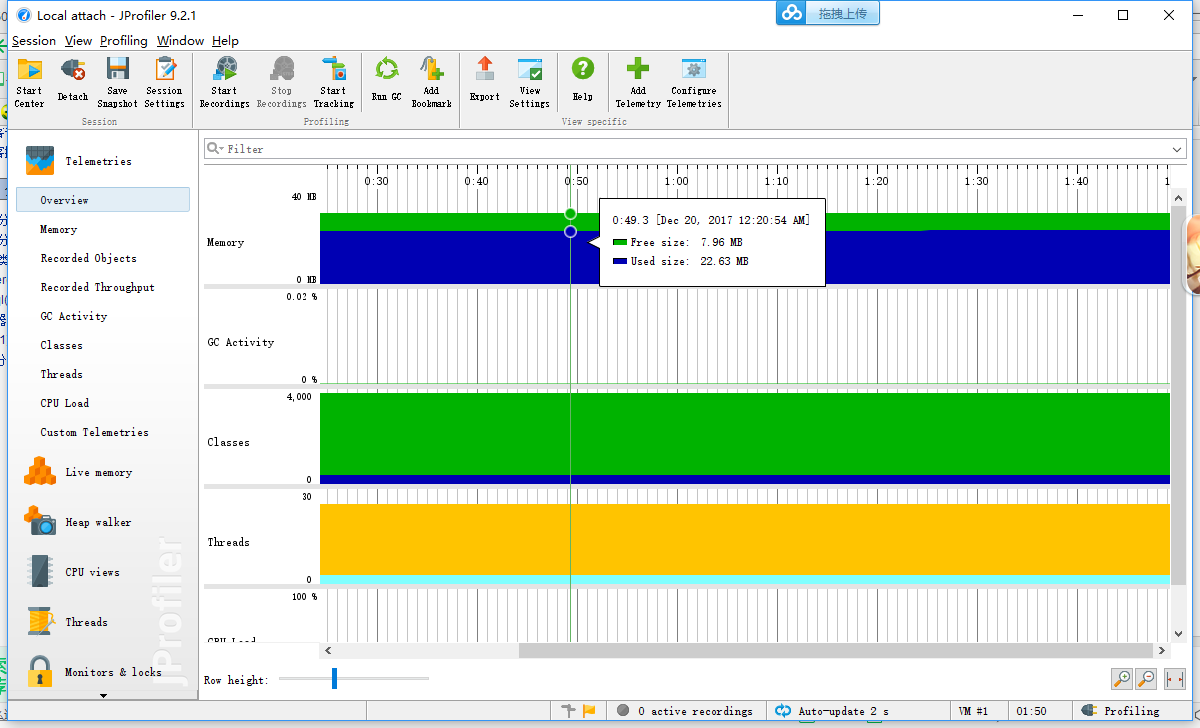Click the Save Snapshot icon
Screen dimensions: 1200x728
(118, 82)
